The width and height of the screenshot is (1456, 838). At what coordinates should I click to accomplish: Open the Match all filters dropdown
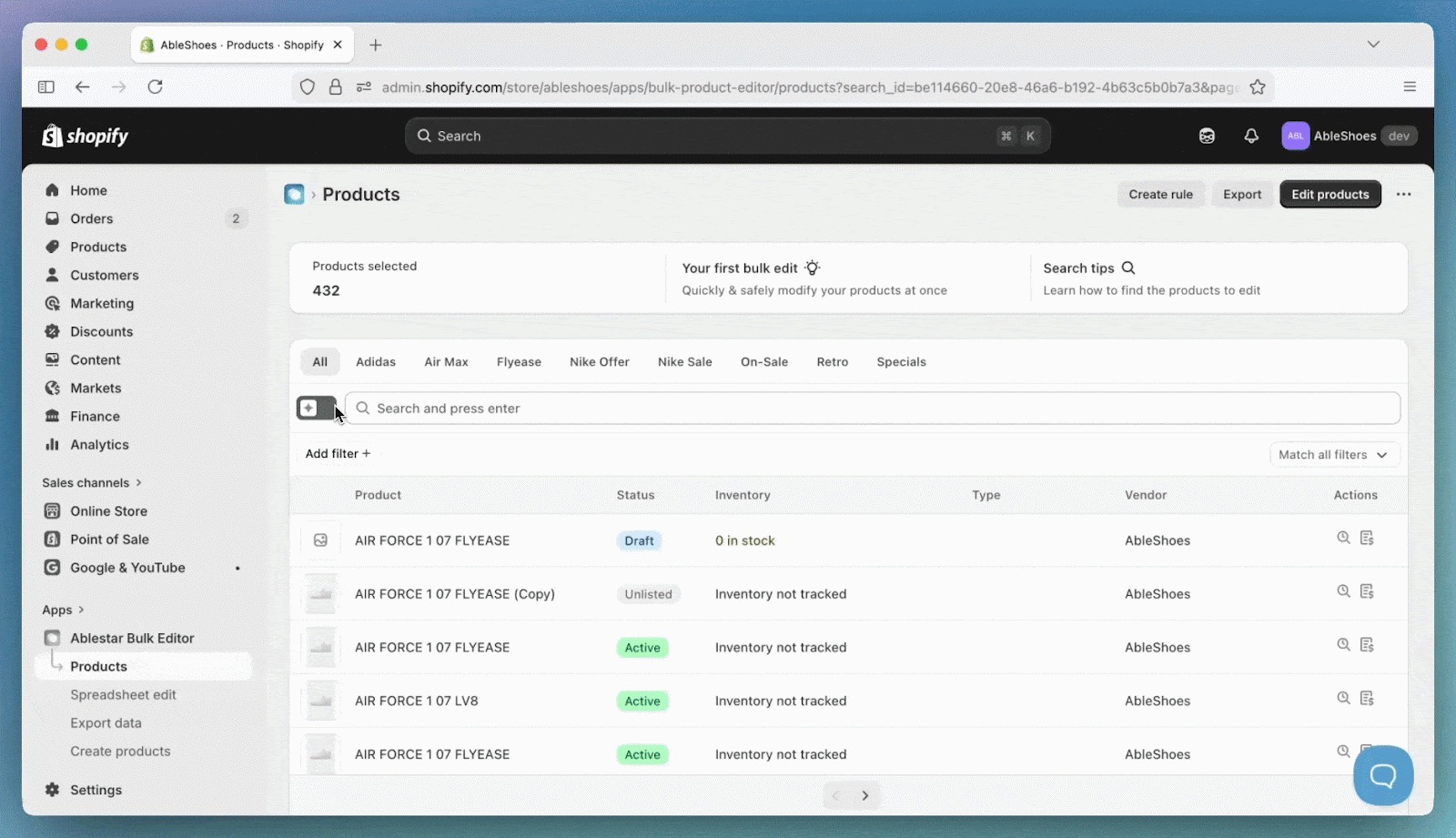(x=1334, y=454)
